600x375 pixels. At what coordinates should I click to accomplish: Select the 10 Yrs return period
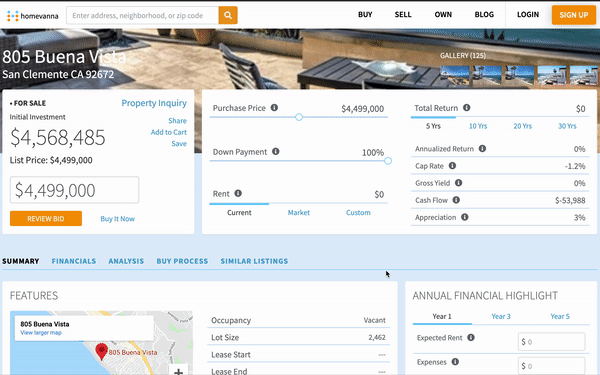click(478, 126)
